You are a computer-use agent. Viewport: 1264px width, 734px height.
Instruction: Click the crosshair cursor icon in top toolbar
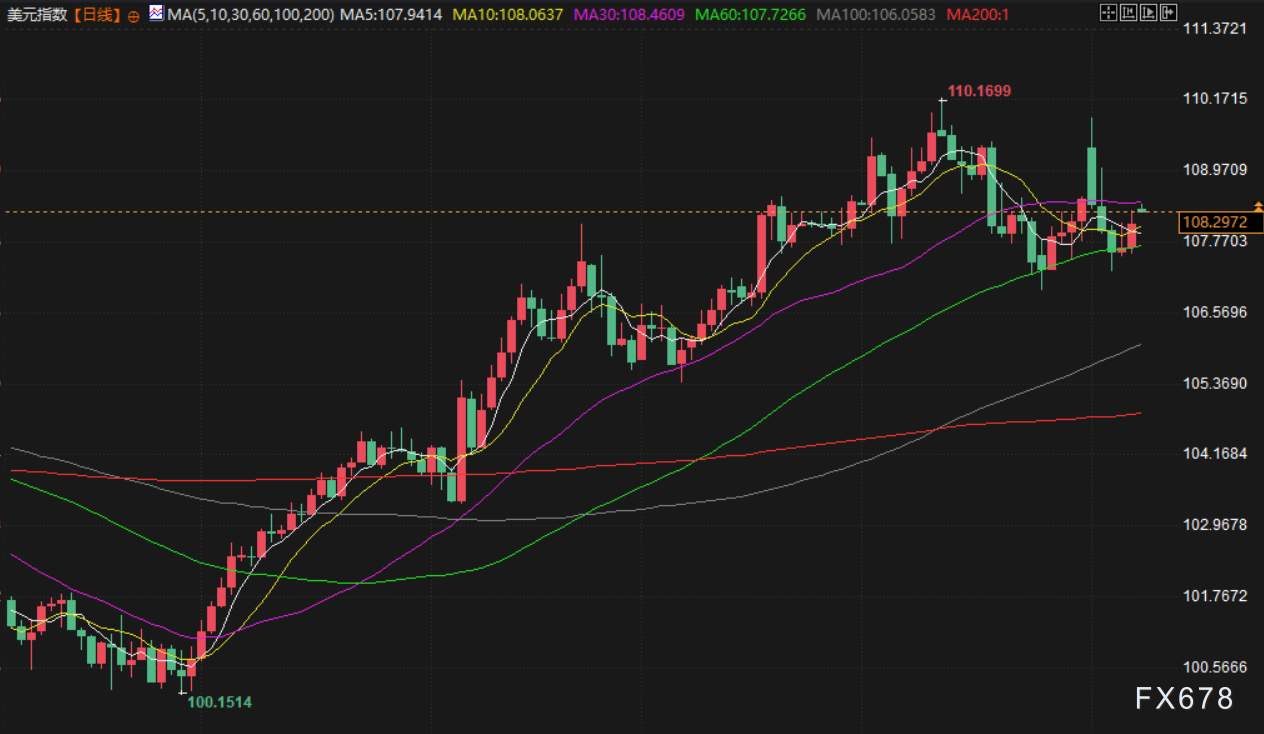coord(1107,13)
